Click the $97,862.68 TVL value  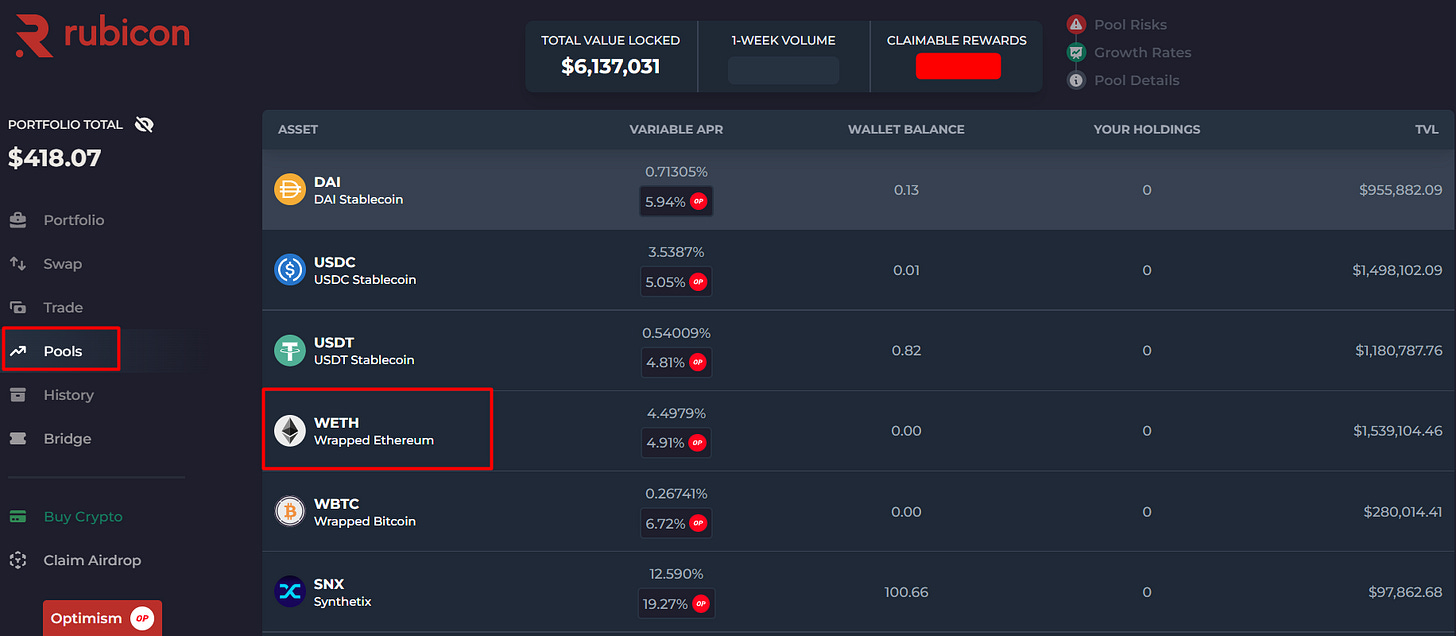click(x=1405, y=592)
